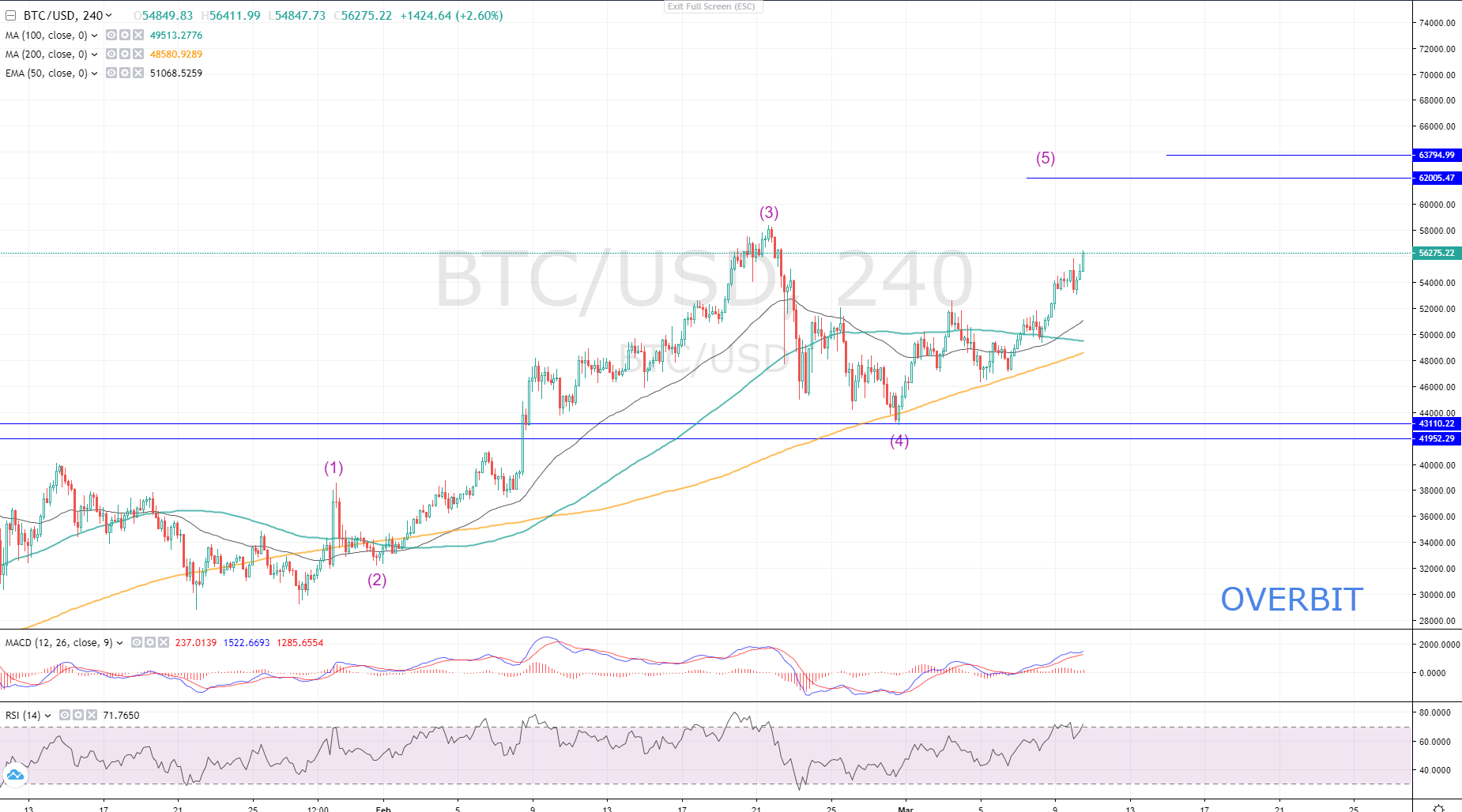Click the EMA 50 value 51068.5259
This screenshot has width=1462, height=812.
176,73
